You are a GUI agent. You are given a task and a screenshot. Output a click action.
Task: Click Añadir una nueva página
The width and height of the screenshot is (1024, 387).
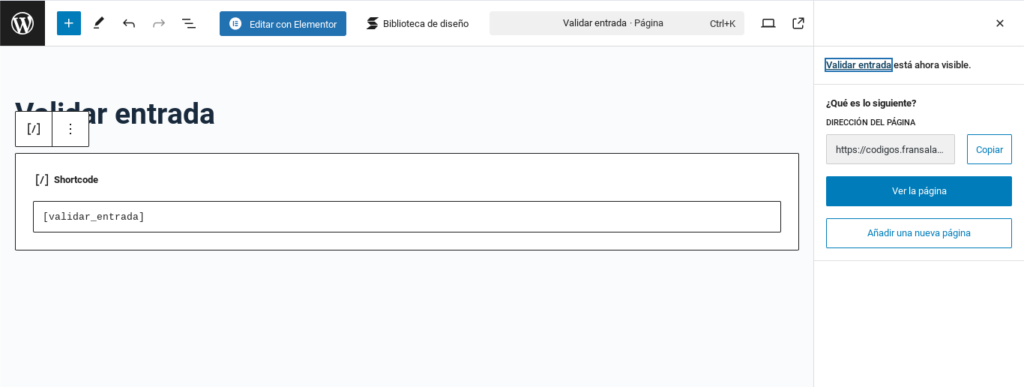tap(919, 233)
